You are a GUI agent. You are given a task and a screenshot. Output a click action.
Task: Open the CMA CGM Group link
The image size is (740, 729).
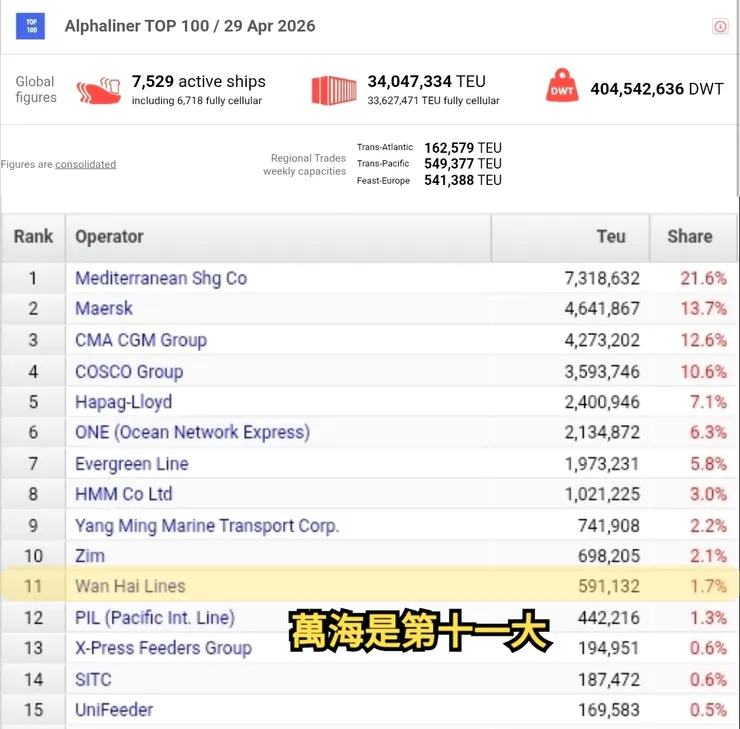(x=141, y=340)
